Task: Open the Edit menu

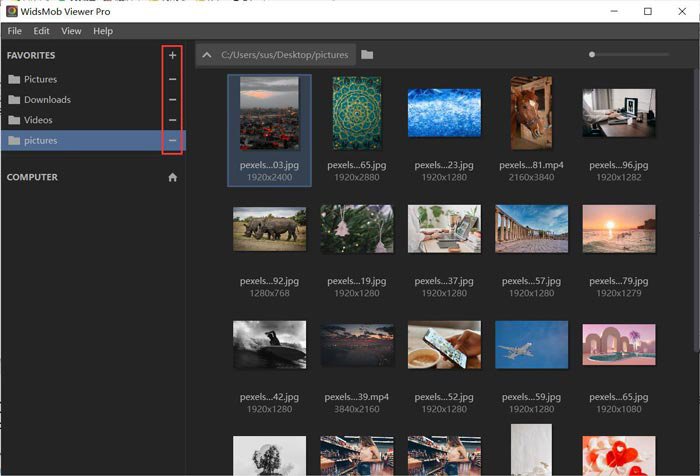Action: [x=41, y=31]
